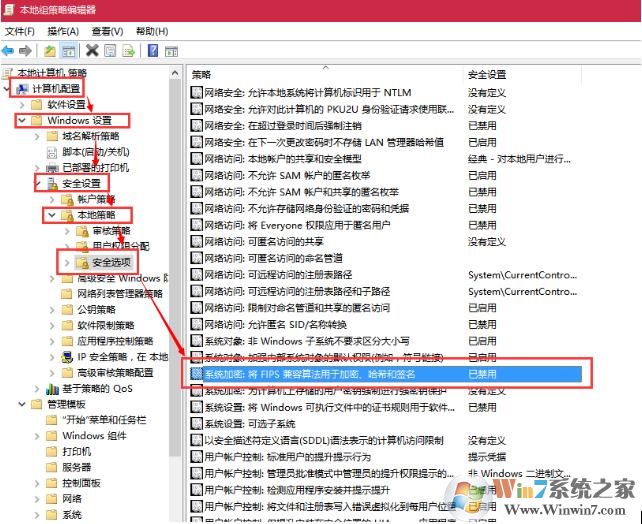Screen dimensions: 642x524
Task: Click the blue Help question mark icon
Action: [x=153, y=50]
